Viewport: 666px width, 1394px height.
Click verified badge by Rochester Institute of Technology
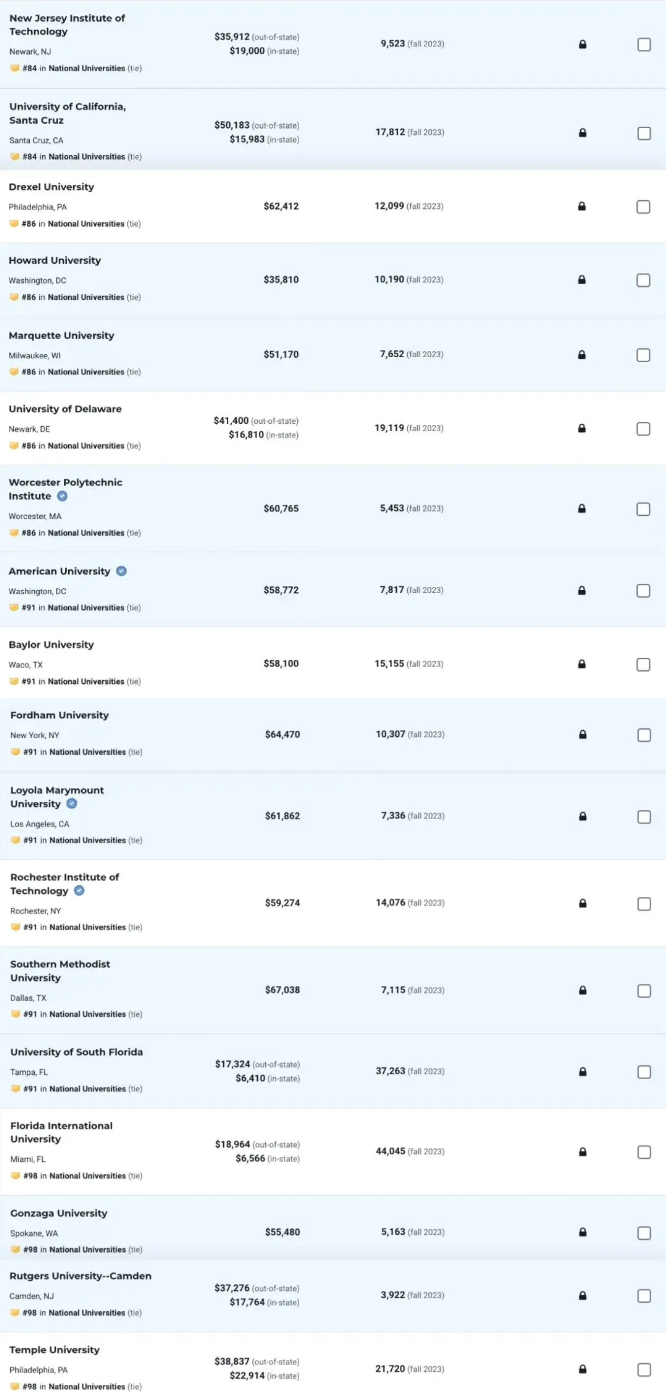click(x=80, y=890)
